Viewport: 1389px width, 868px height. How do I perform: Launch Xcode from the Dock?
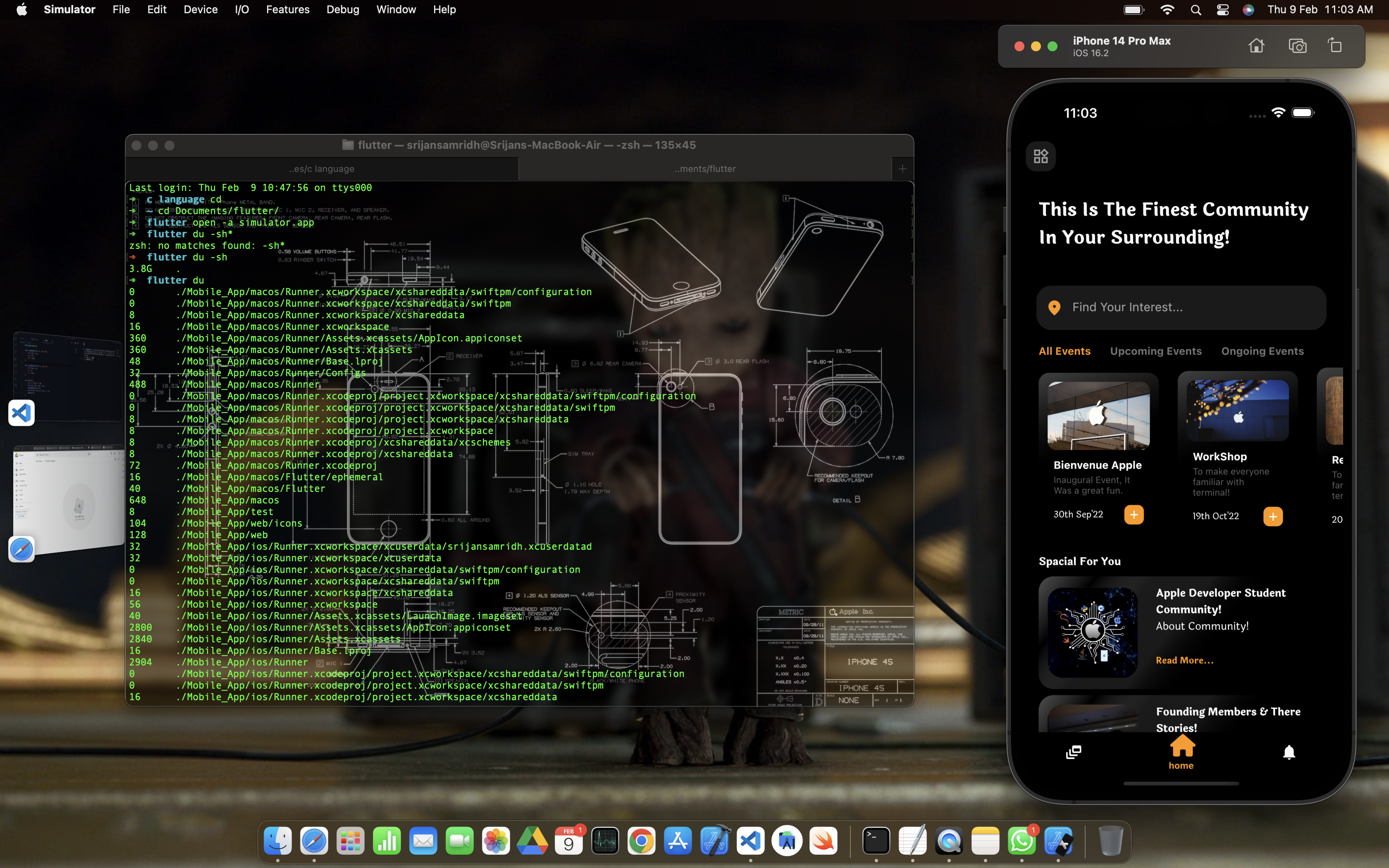click(714, 842)
